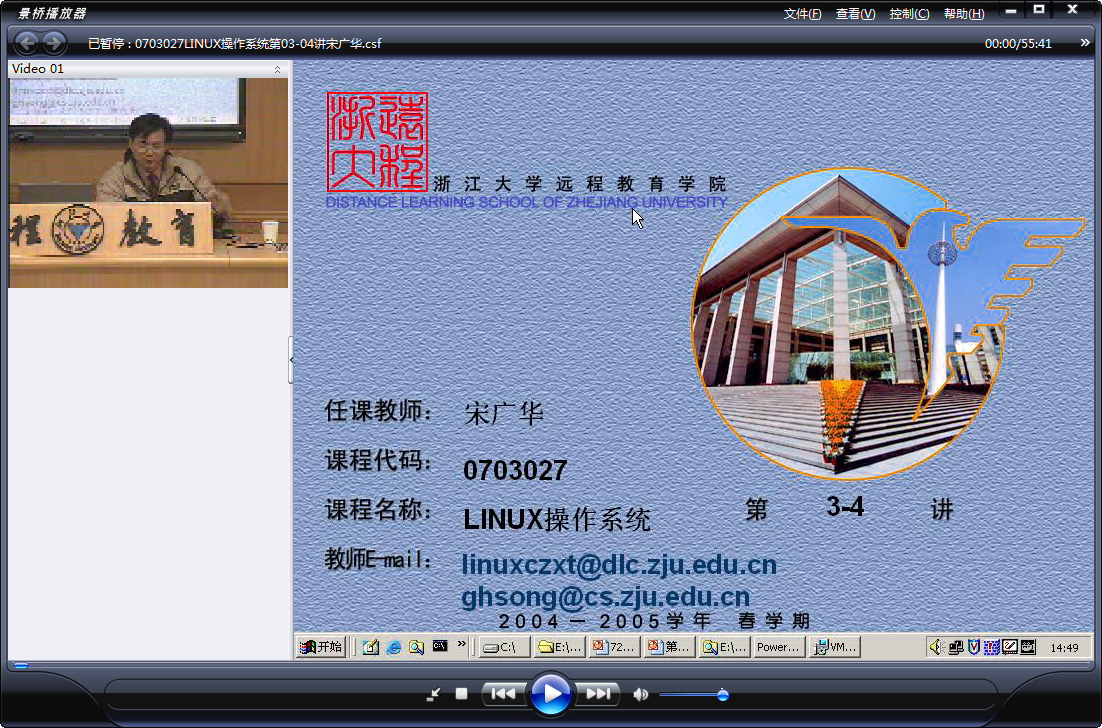The width and height of the screenshot is (1102, 728).
Task: Click the seek bar position handle
Action: pos(21,665)
